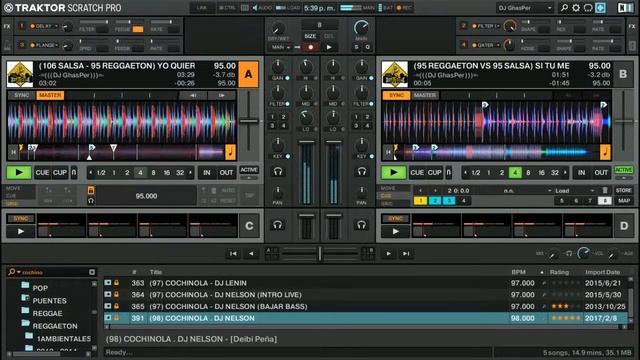Click the MAP cue button on Deck B
Image resolution: width=640 pixels, height=360 pixels.
pyautogui.click(x=623, y=200)
